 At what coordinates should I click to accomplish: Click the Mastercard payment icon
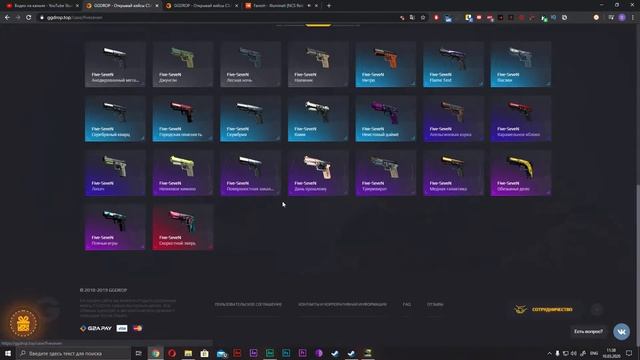point(138,328)
